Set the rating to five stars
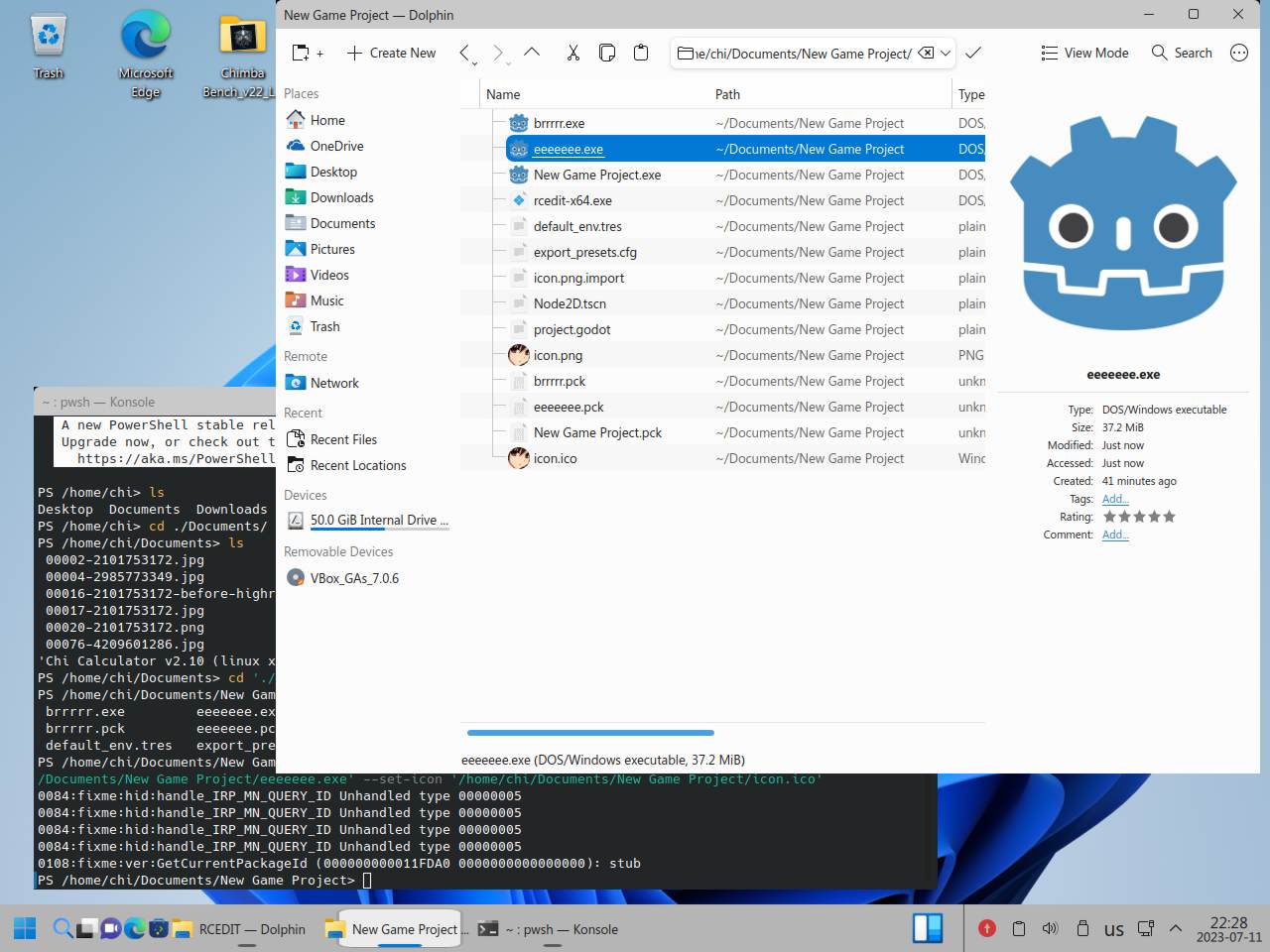1270x952 pixels. click(1169, 517)
